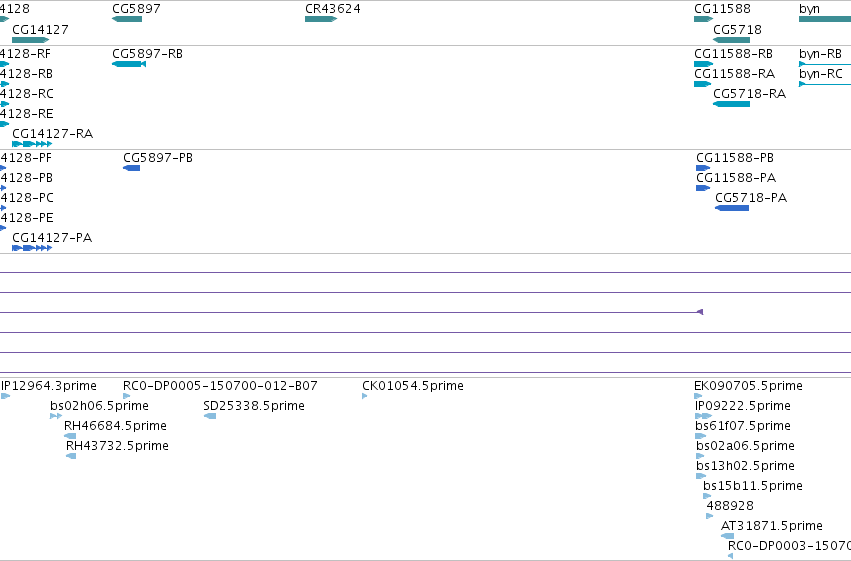This screenshot has width=851, height=561.
Task: Select the byn-RB transcript label
Action: 820,54
